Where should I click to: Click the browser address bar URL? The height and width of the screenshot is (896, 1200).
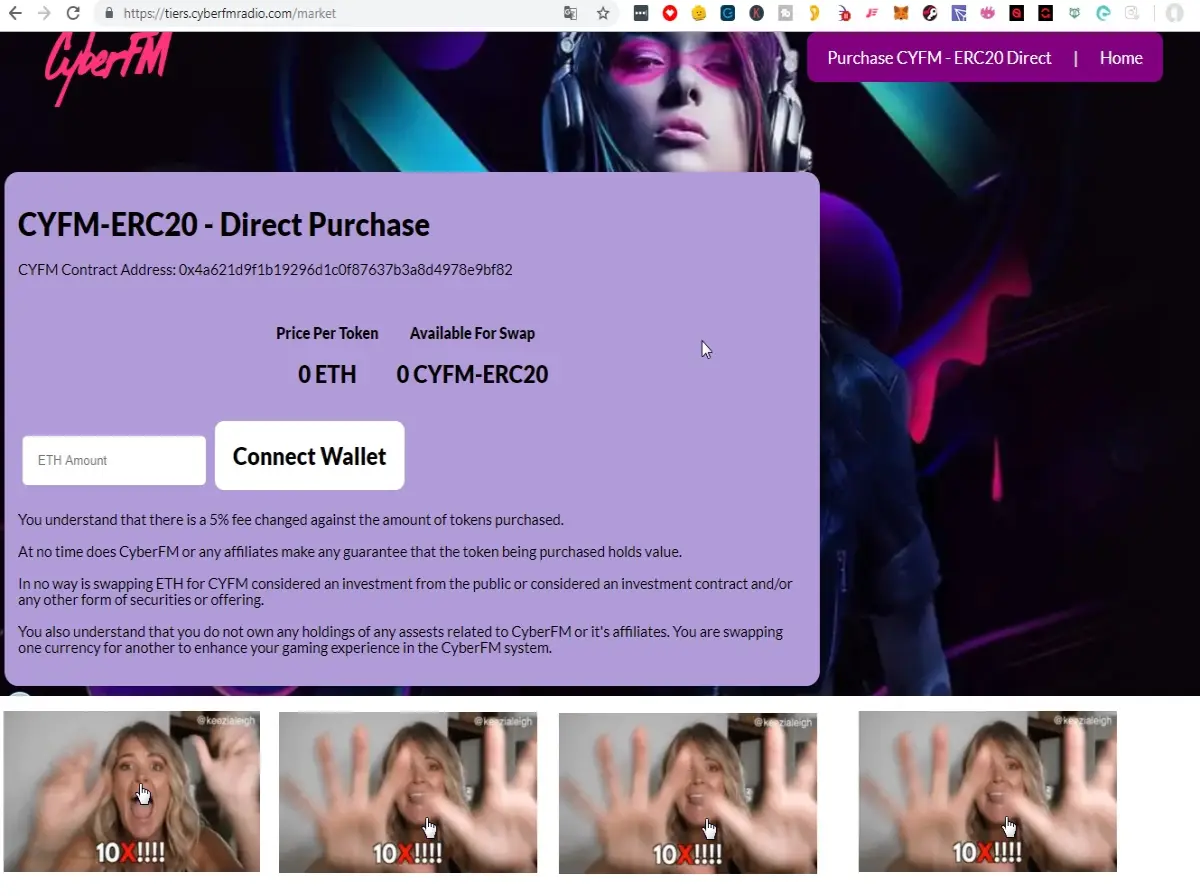230,14
